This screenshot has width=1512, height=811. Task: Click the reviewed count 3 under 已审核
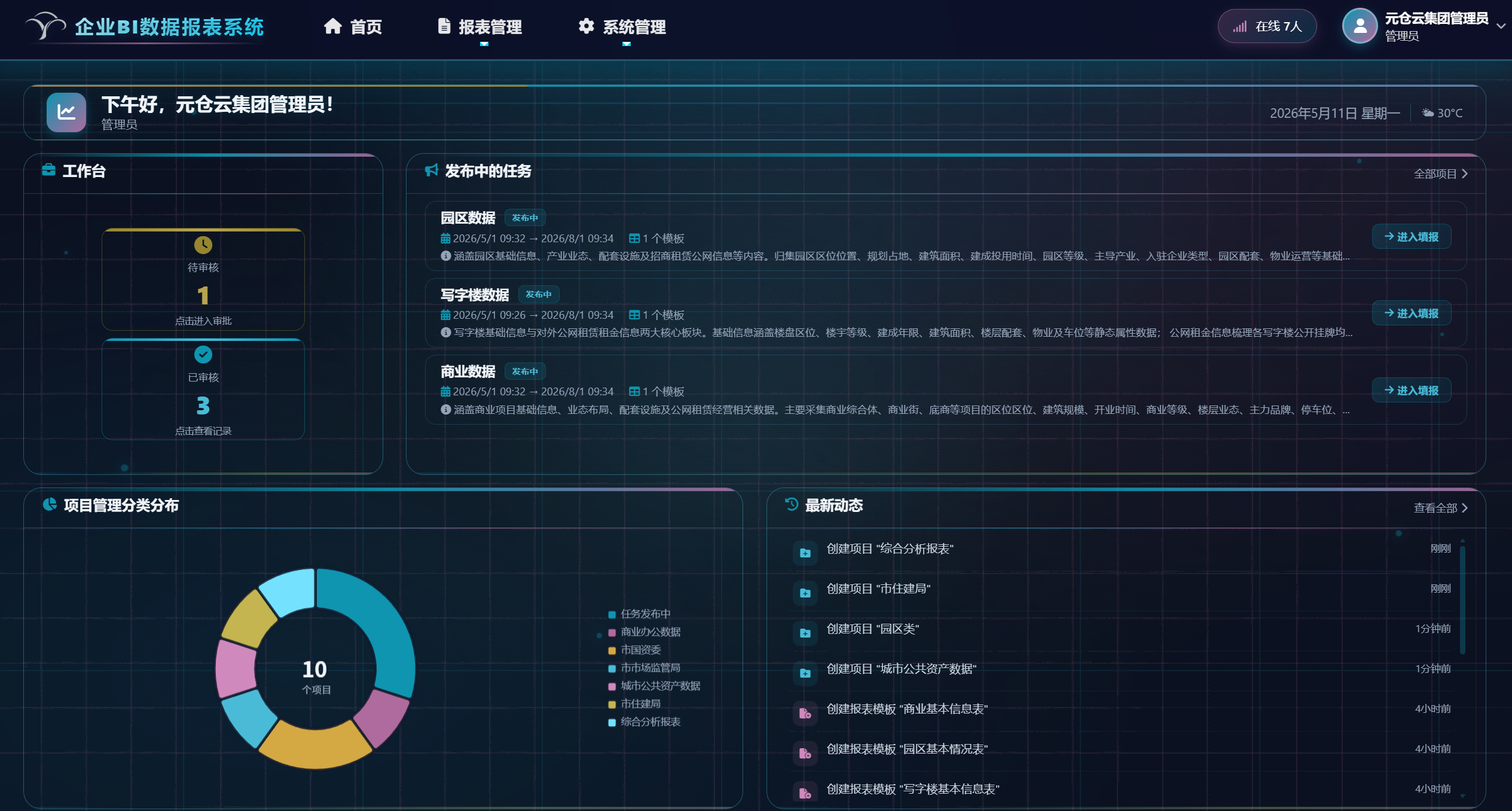[203, 406]
